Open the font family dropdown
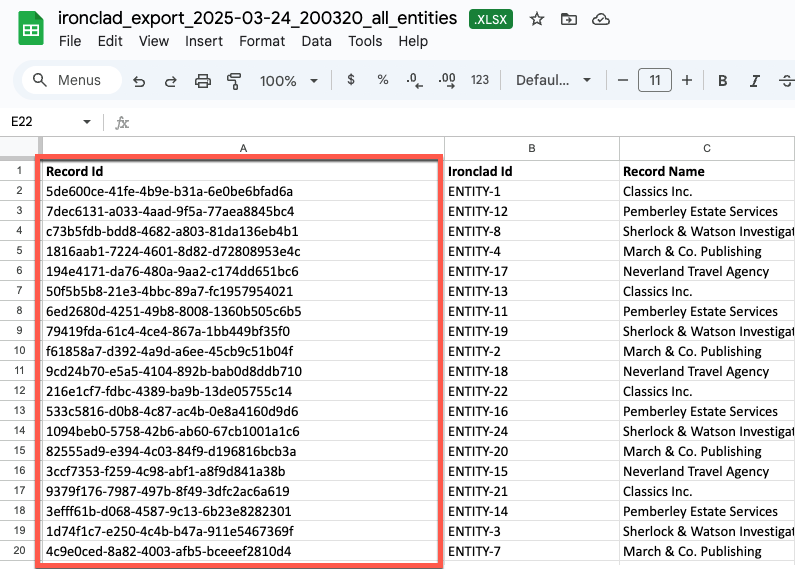The image size is (795, 569). pos(554,80)
